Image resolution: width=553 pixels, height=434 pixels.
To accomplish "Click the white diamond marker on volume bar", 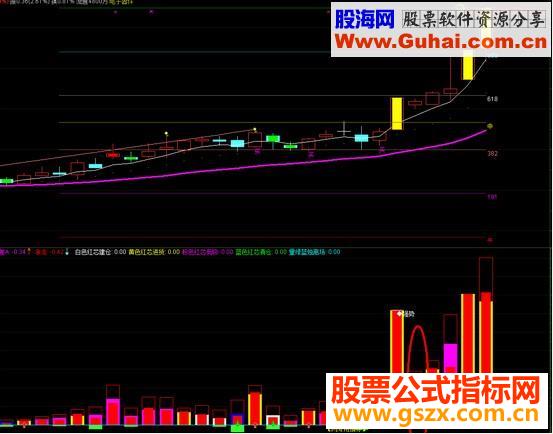I will 400,313.
